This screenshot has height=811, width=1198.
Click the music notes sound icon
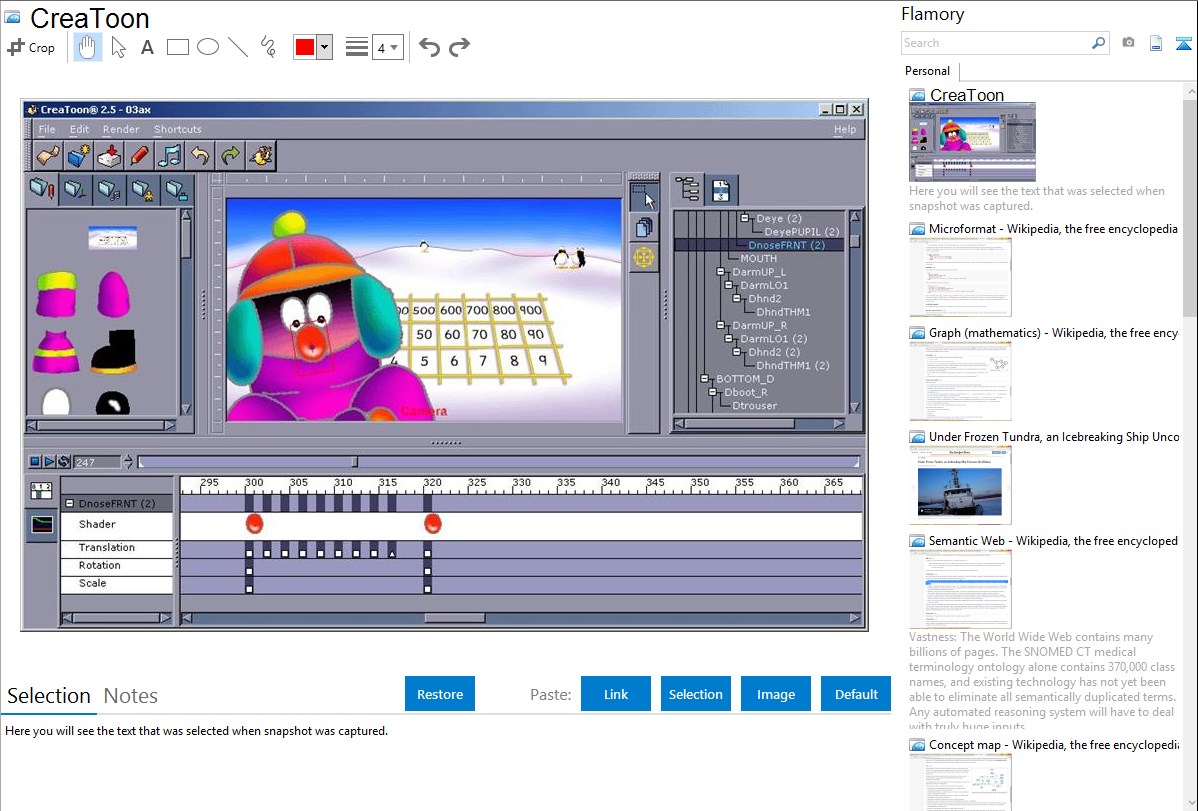coord(170,156)
